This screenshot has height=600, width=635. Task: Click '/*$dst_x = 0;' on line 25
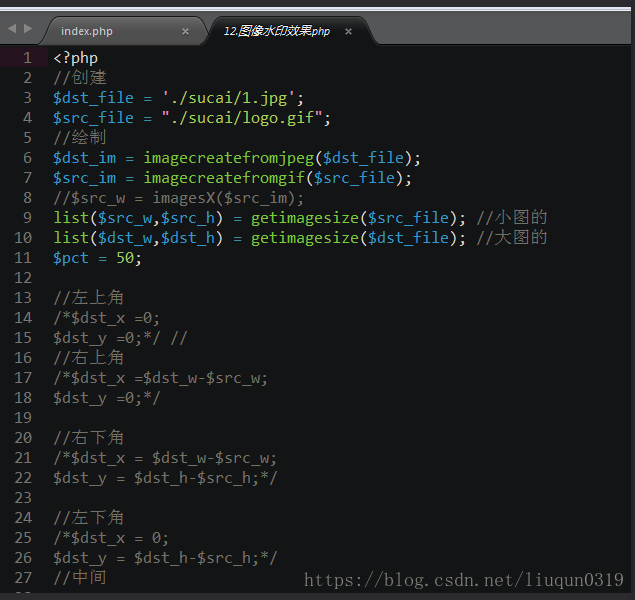point(111,538)
